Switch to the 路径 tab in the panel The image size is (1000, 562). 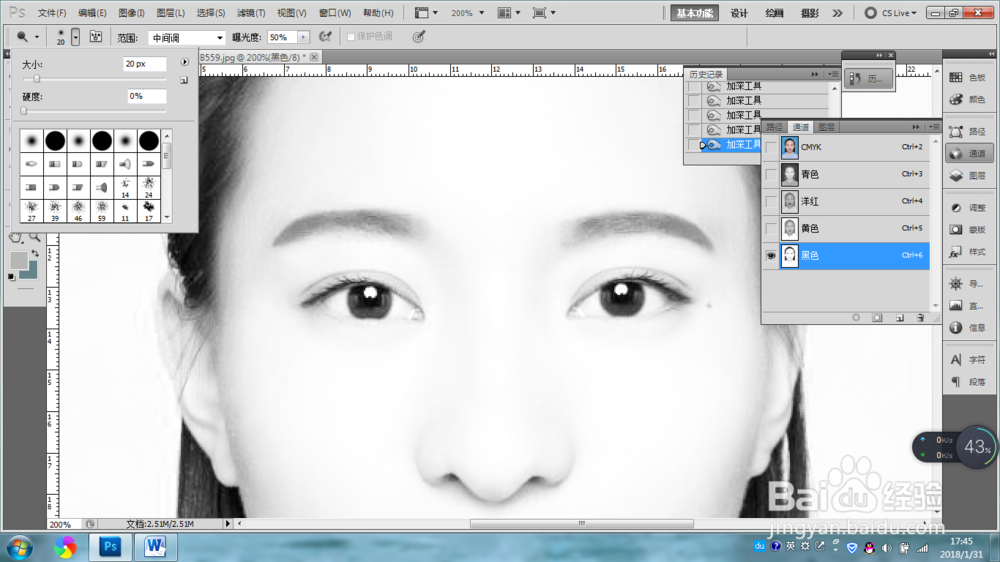[774, 127]
